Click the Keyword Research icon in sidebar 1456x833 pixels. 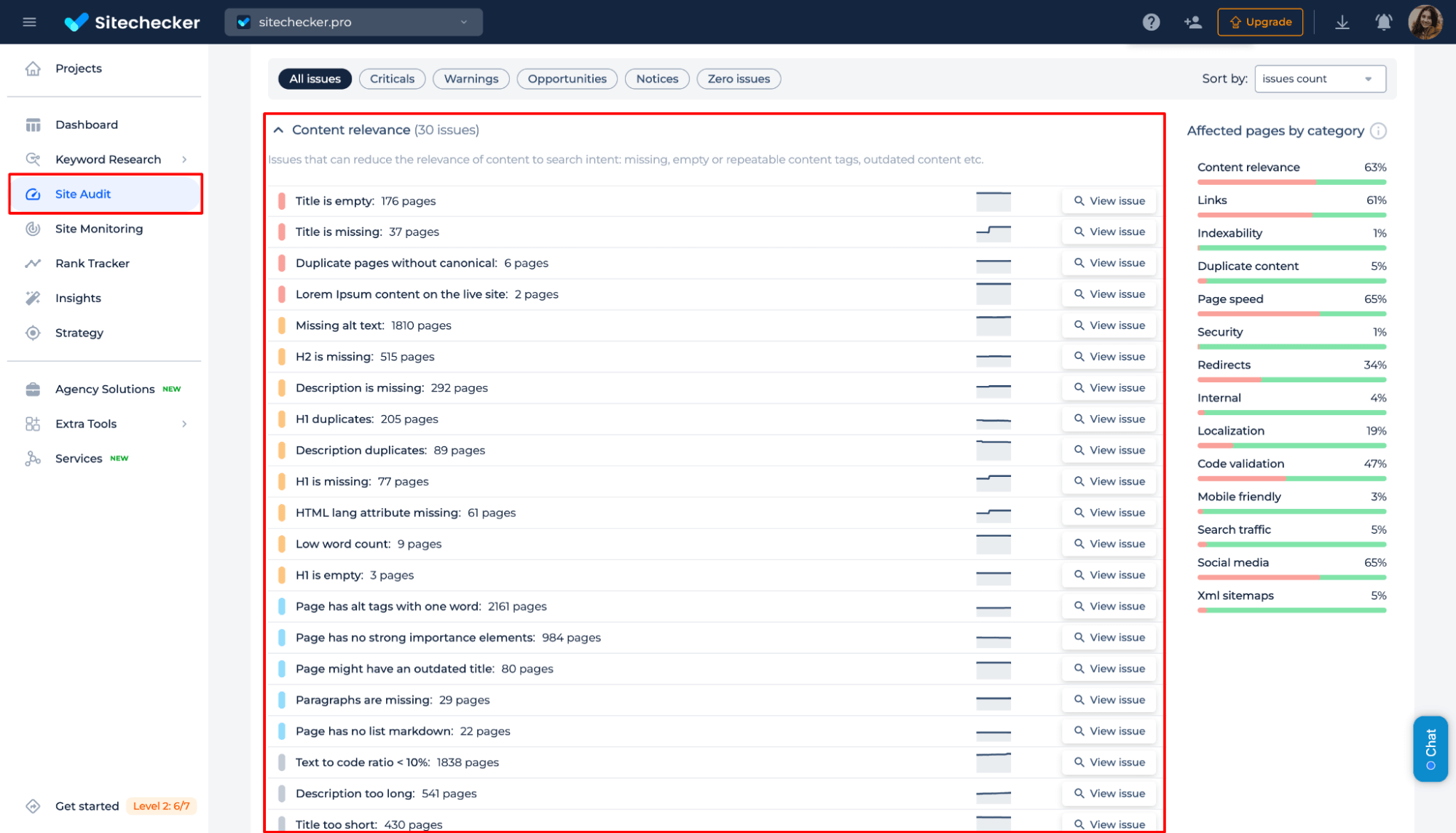pos(33,159)
